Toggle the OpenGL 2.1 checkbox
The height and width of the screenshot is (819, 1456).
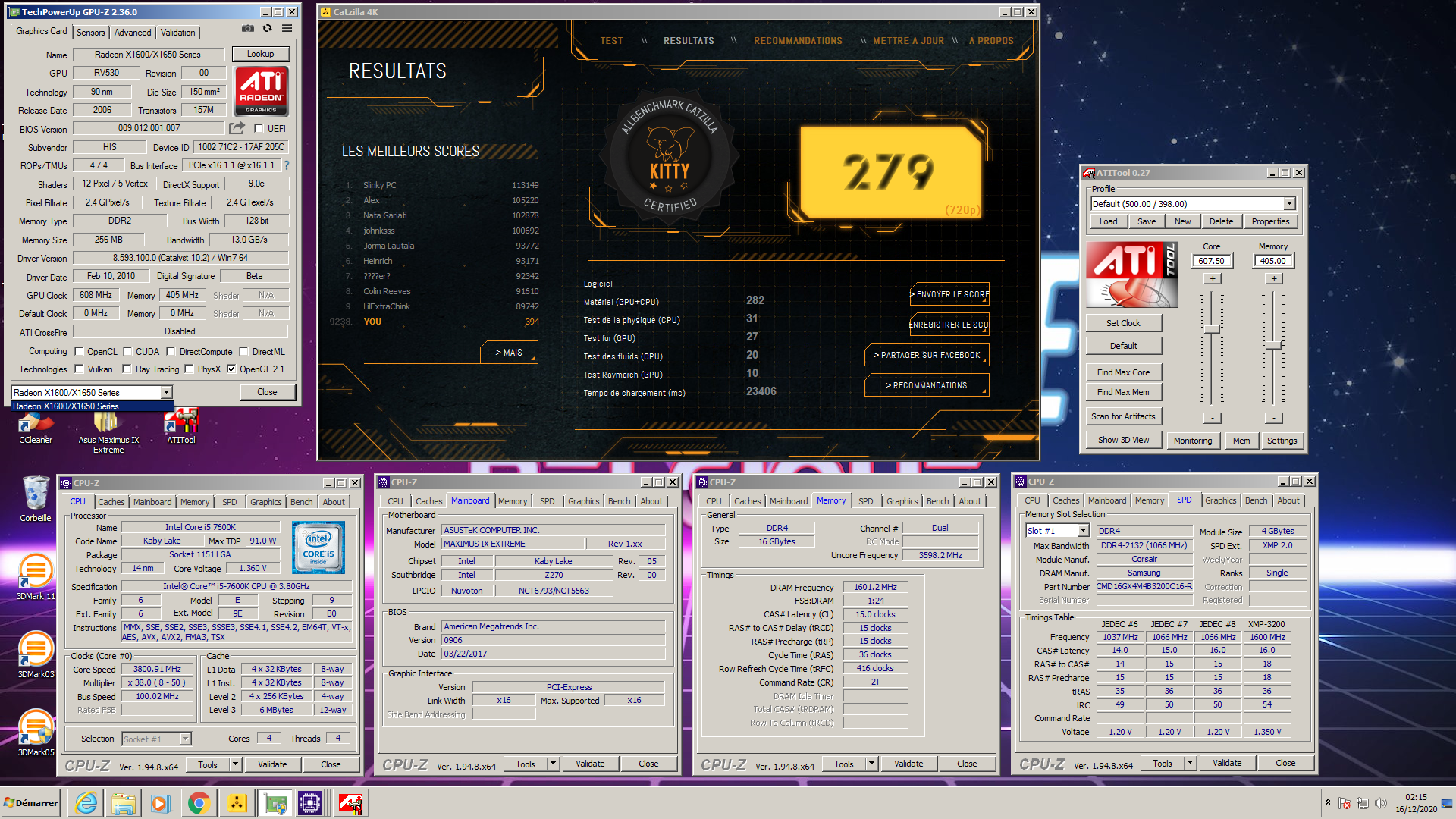pyautogui.click(x=231, y=369)
